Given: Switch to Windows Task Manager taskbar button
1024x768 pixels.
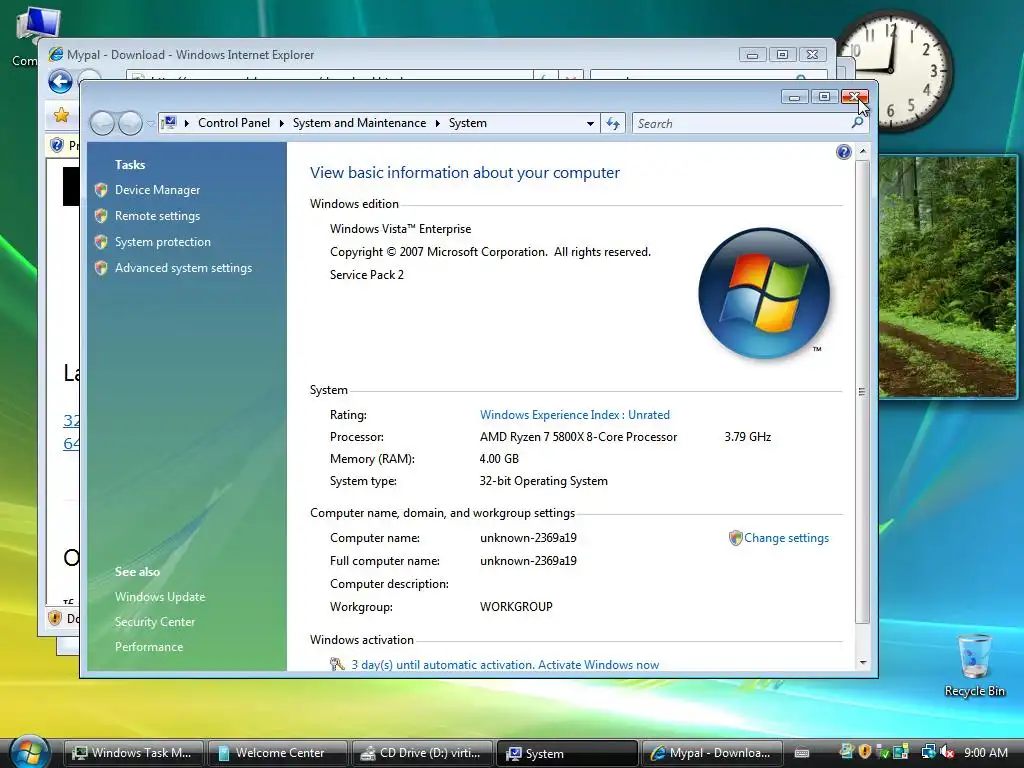Looking at the screenshot, I should [x=133, y=753].
